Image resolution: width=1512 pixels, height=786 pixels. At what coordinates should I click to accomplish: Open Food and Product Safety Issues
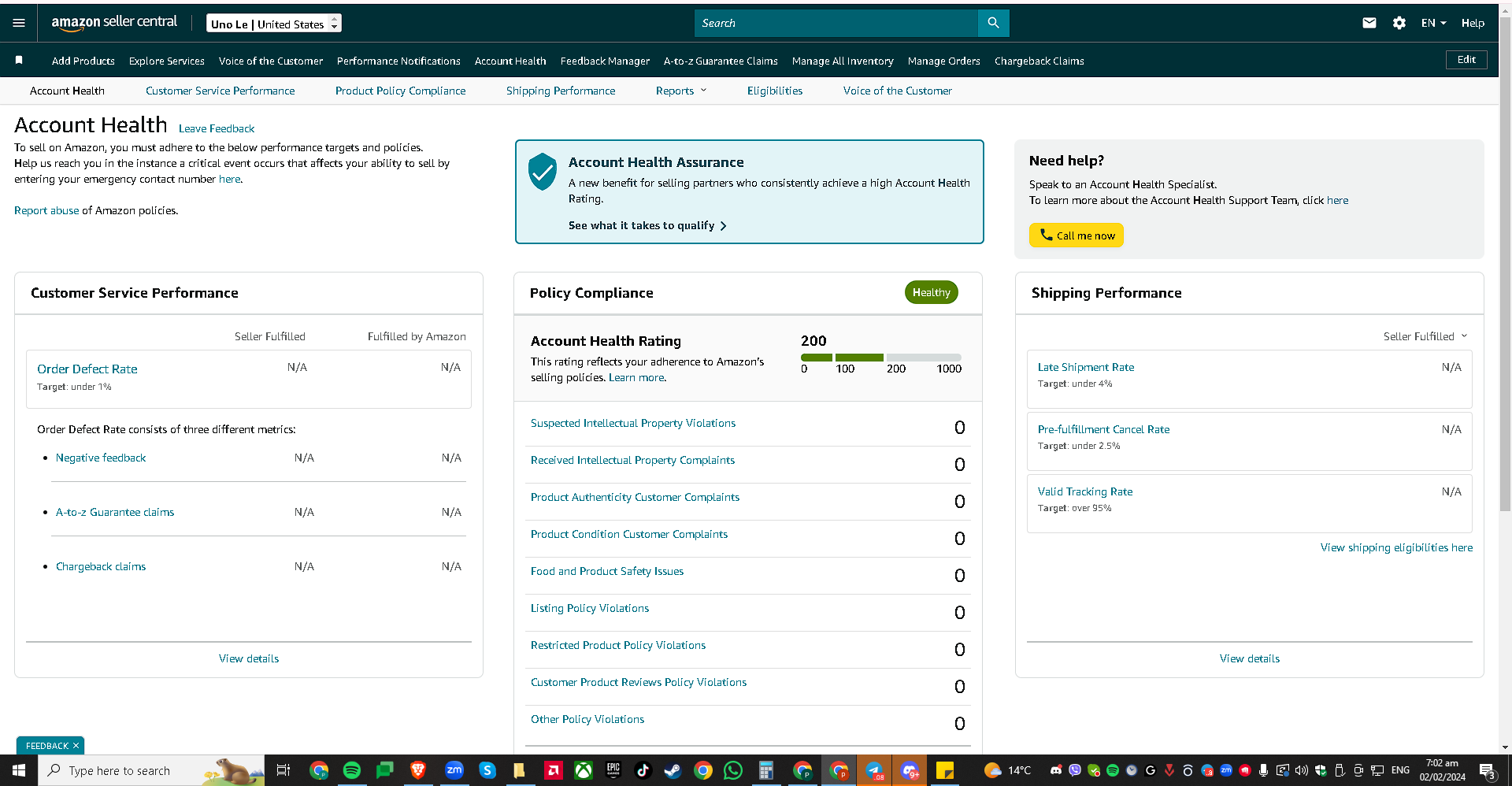pos(607,571)
